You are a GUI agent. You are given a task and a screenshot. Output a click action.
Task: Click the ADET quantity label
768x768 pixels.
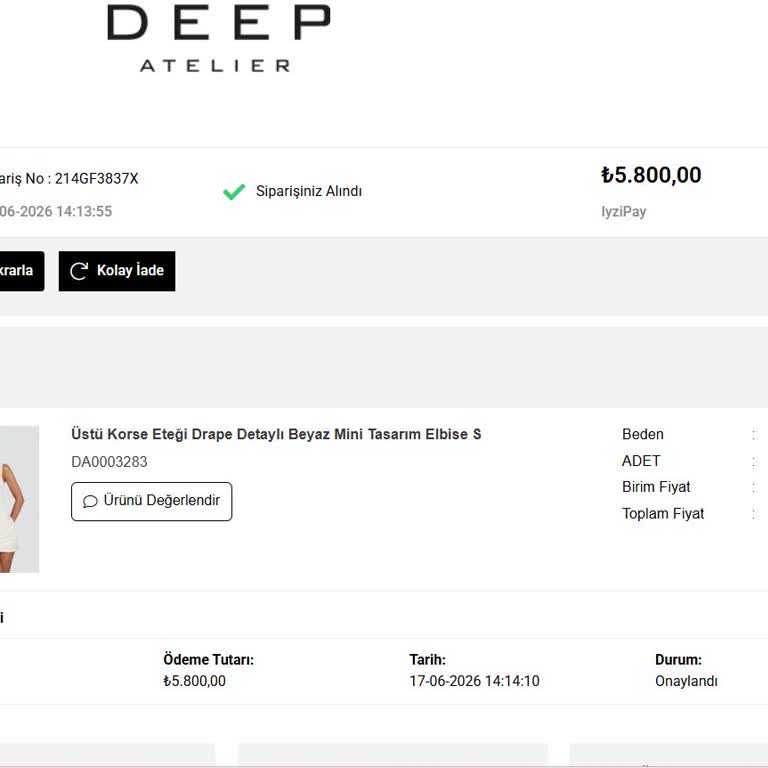click(x=641, y=461)
